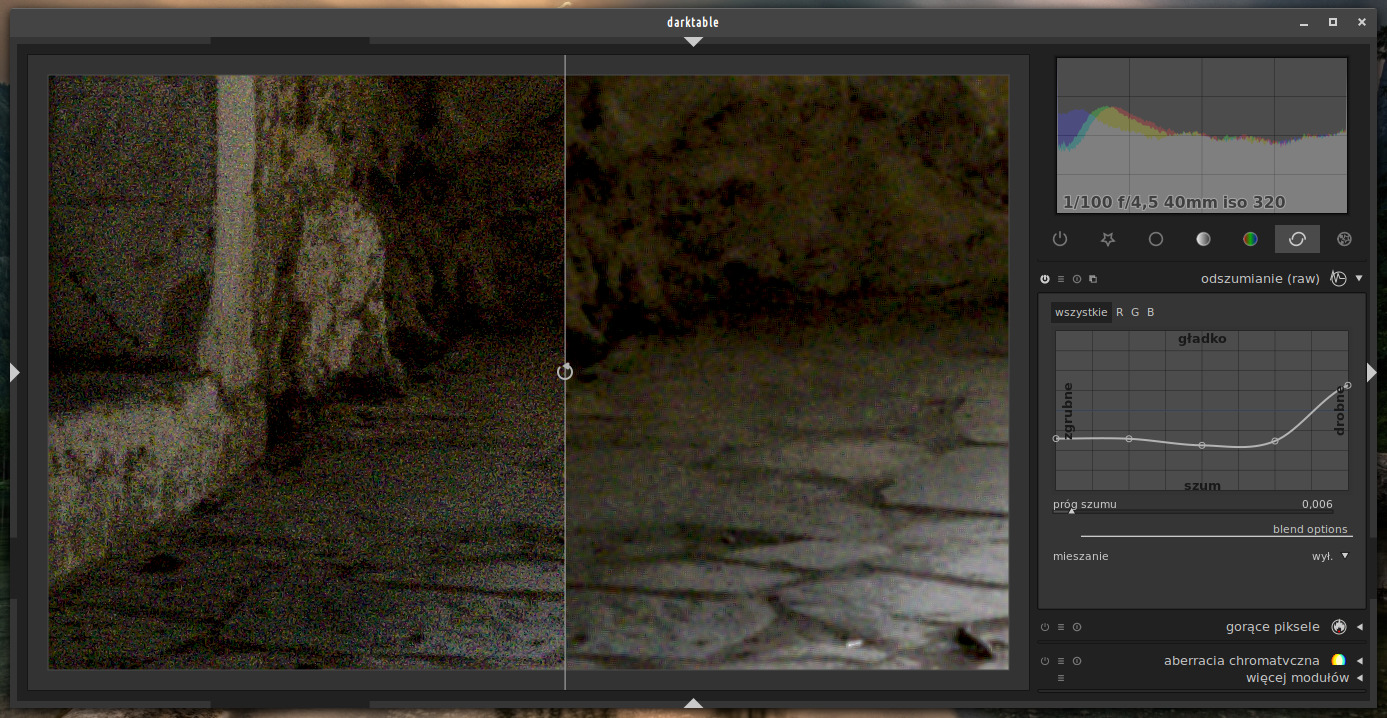Open presets menu of gorące piksele

point(1061,627)
